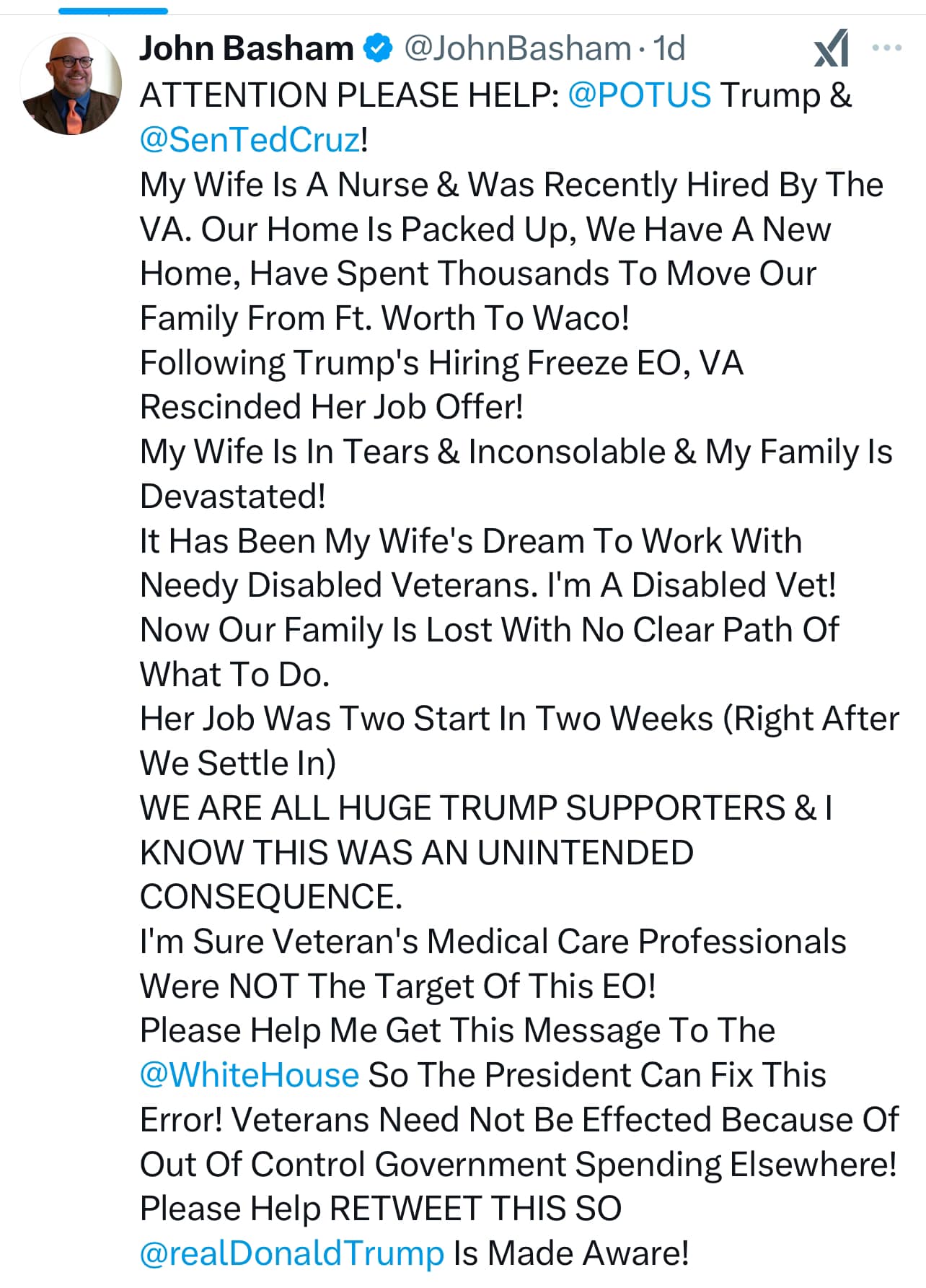The width and height of the screenshot is (926, 1288).
Task: Click the 1d timestamp of the post
Action: point(669,48)
